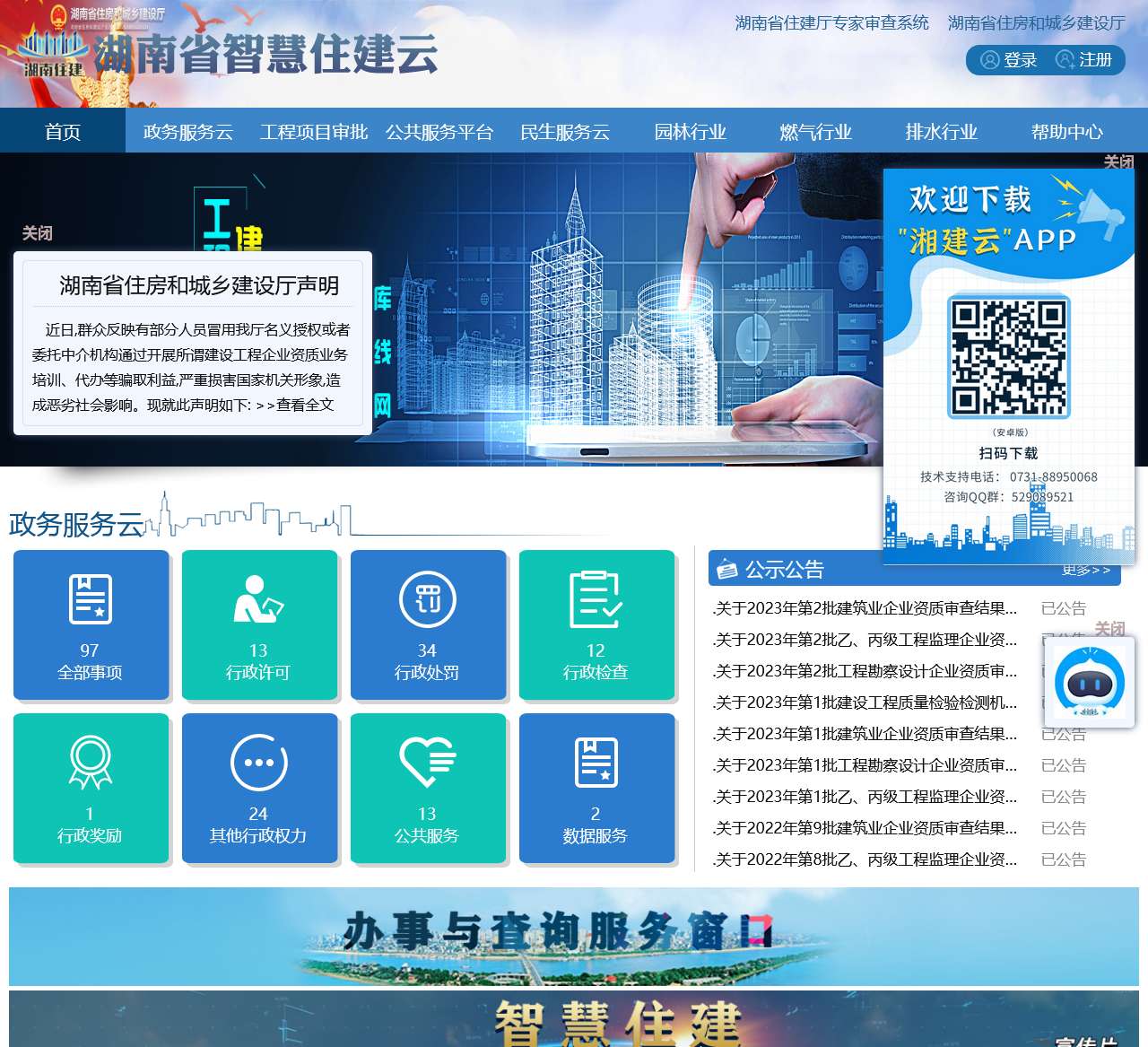The image size is (1148, 1047).
Task: Open 关于2023年第1批乙、丙级工程监理企业资 notice
Action: (865, 797)
